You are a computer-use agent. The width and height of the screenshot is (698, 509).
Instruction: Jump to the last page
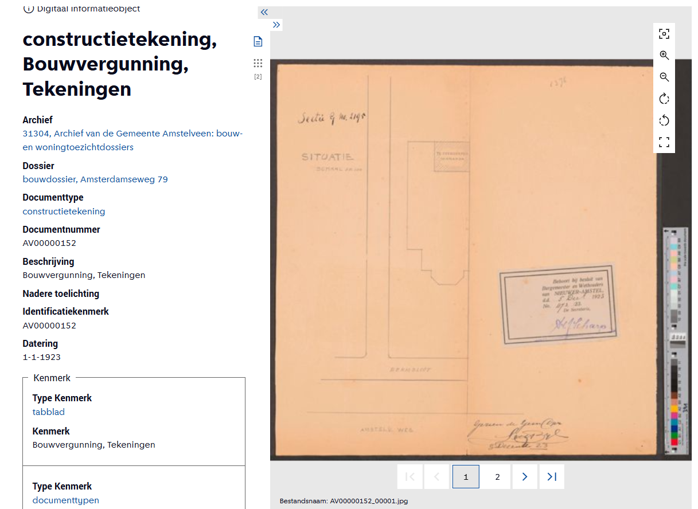coord(552,476)
